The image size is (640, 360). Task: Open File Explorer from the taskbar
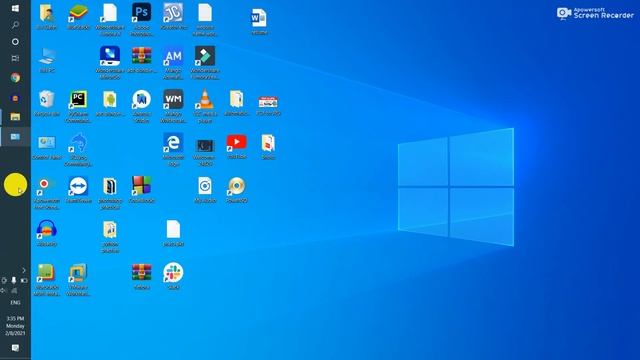click(15, 117)
